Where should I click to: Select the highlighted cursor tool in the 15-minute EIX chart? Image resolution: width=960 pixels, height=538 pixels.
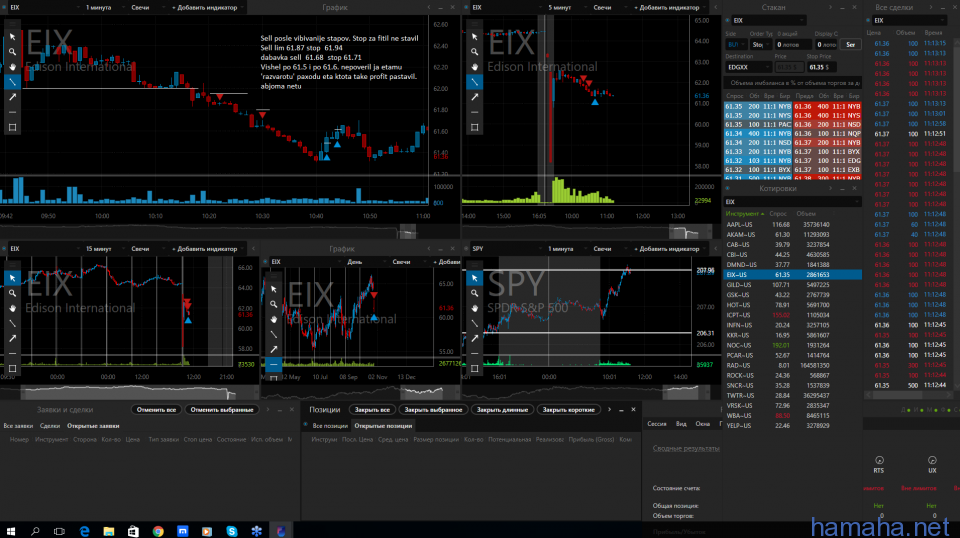click(12, 278)
